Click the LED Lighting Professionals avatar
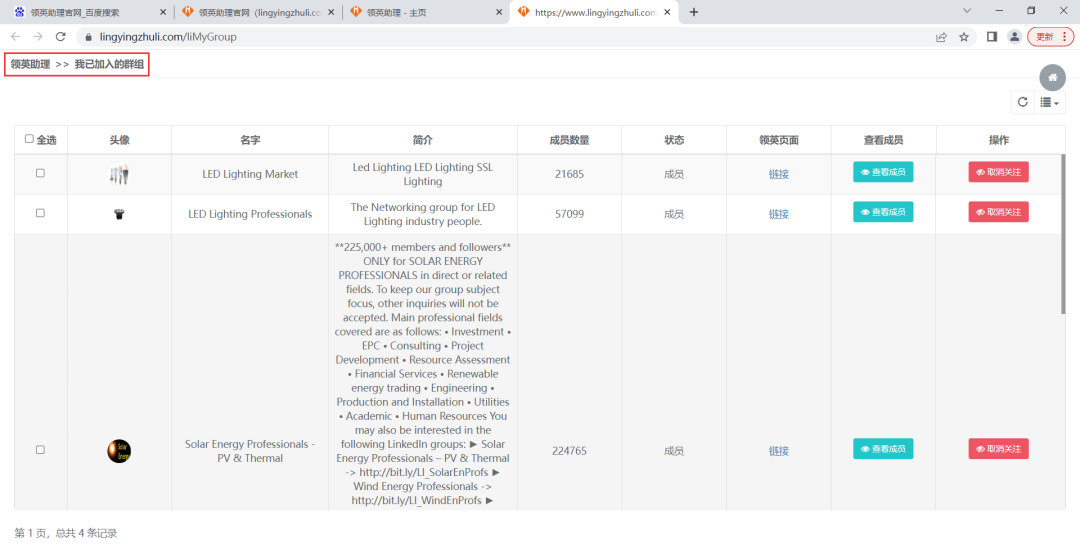The height and width of the screenshot is (548, 1080). click(119, 215)
